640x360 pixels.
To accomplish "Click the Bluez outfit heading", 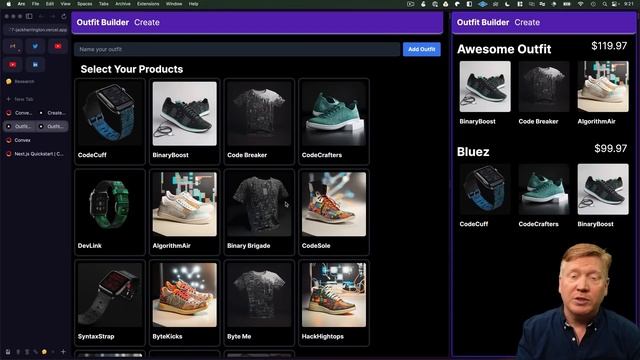I will 473,152.
